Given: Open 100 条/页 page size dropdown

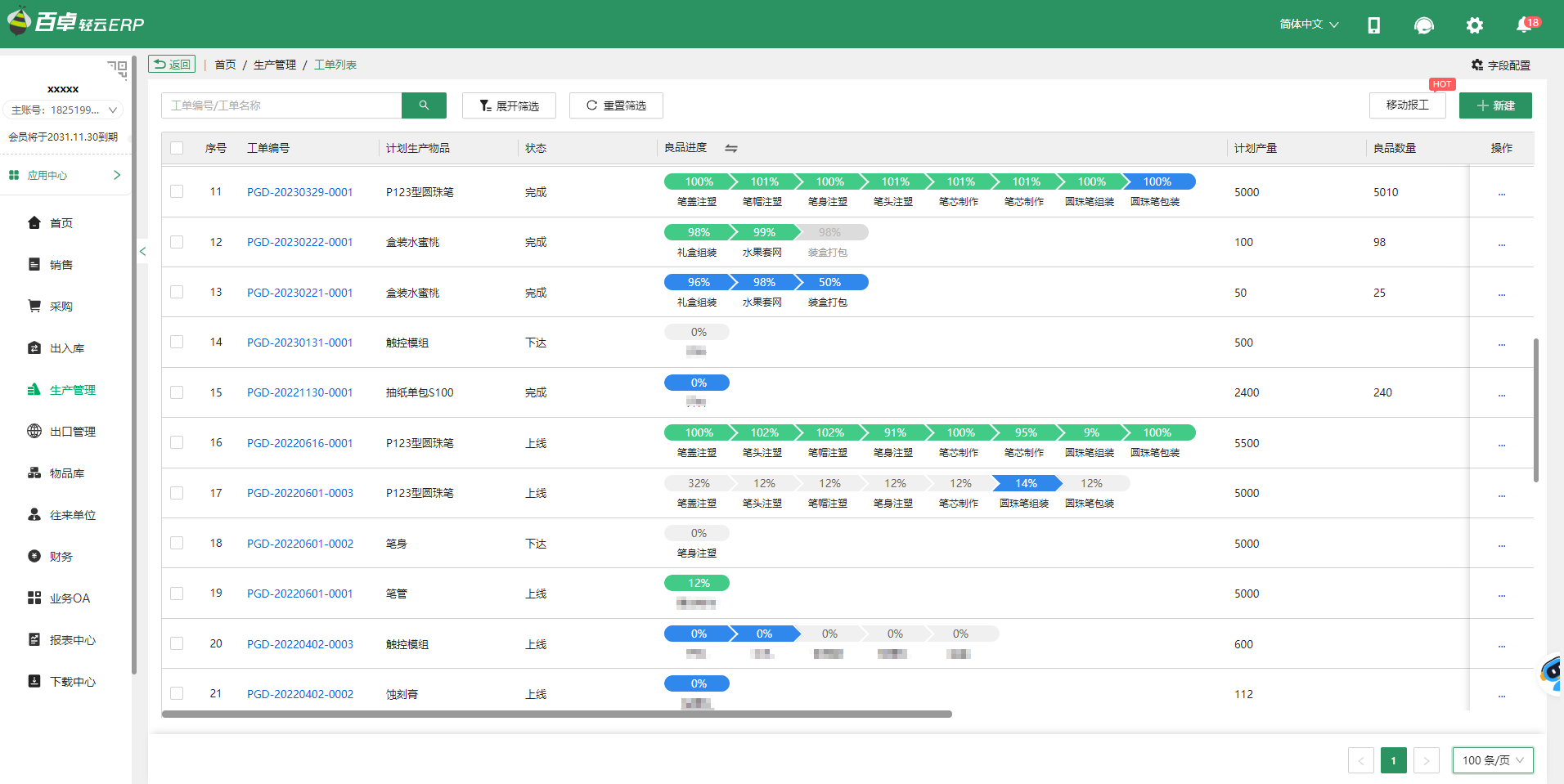Looking at the screenshot, I should 1493,760.
